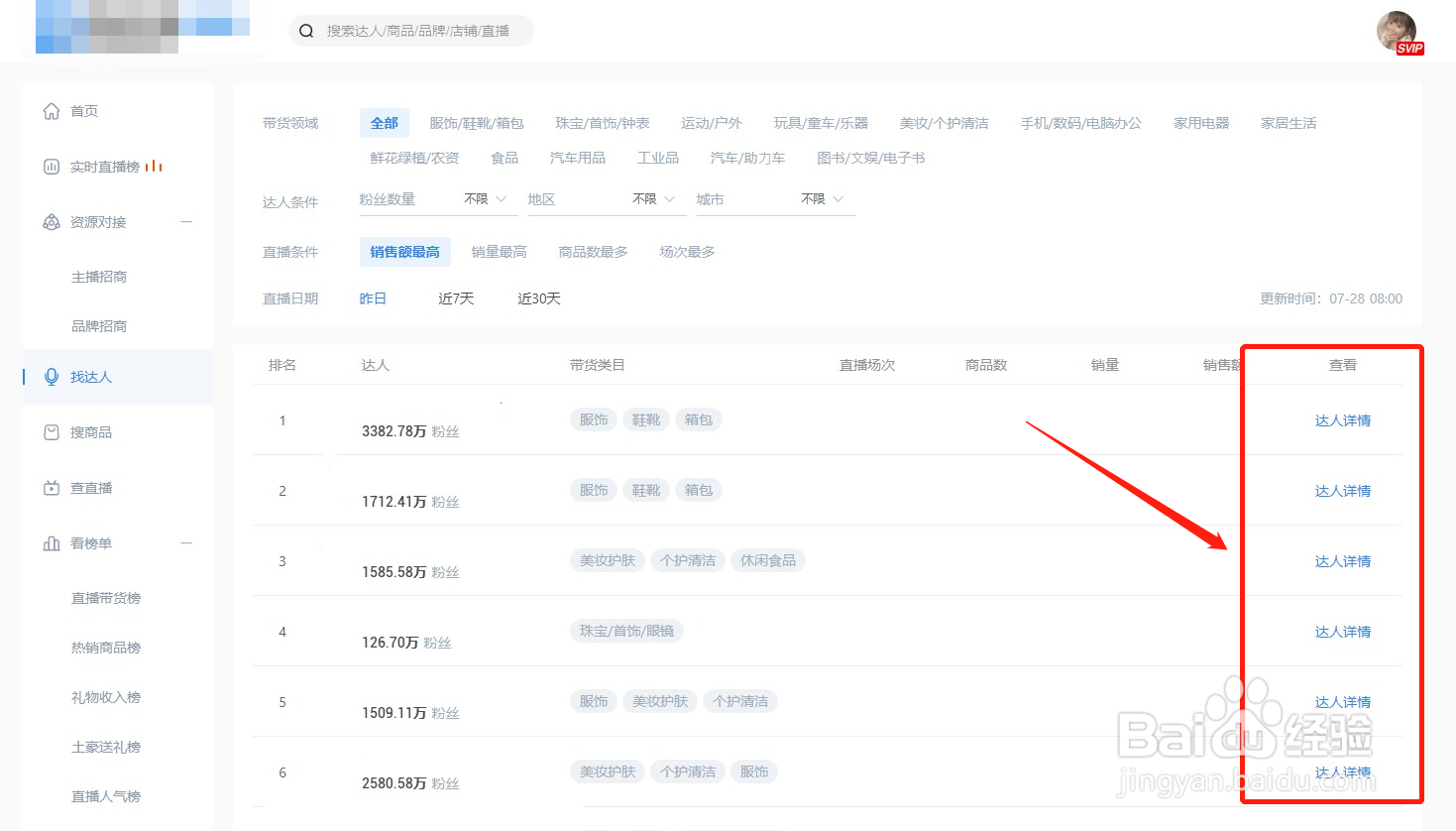1456x831 pixels.
Task: Select the 销量最高 sorting option
Action: (499, 251)
